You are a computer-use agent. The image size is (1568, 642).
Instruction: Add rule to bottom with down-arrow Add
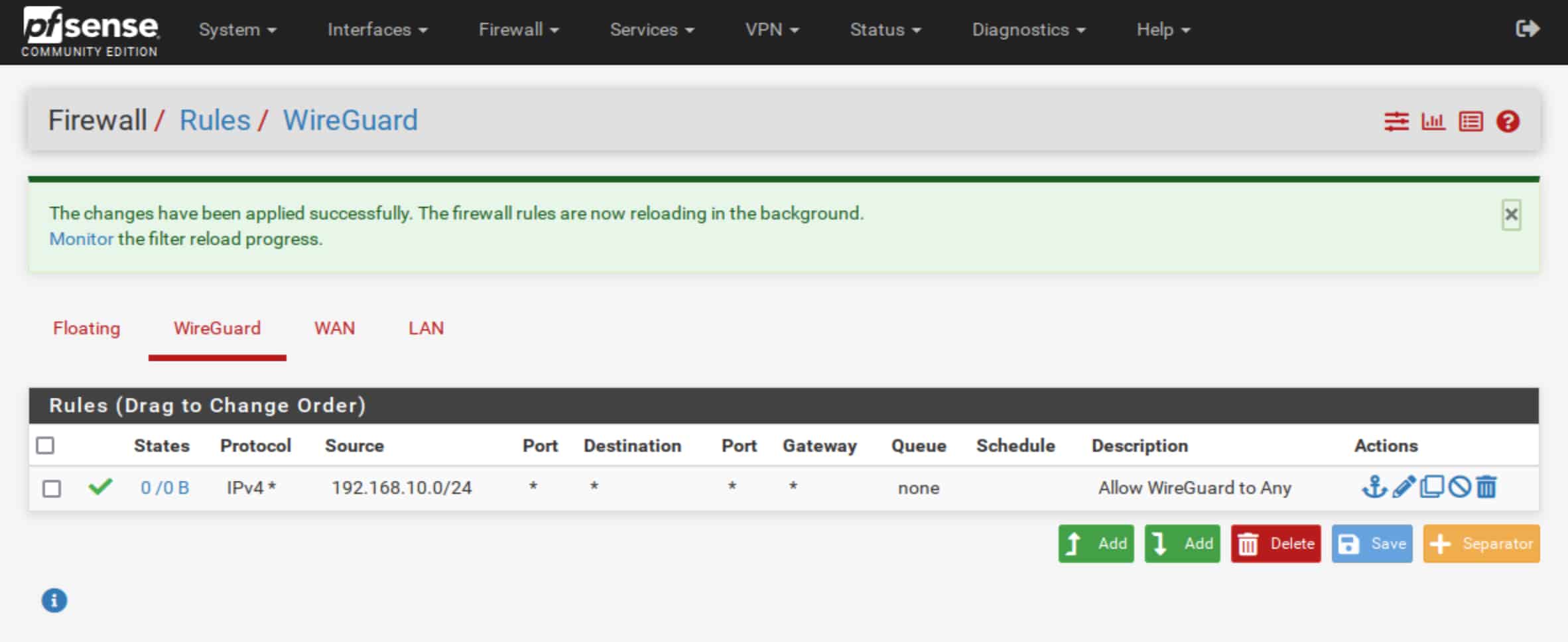(1182, 544)
